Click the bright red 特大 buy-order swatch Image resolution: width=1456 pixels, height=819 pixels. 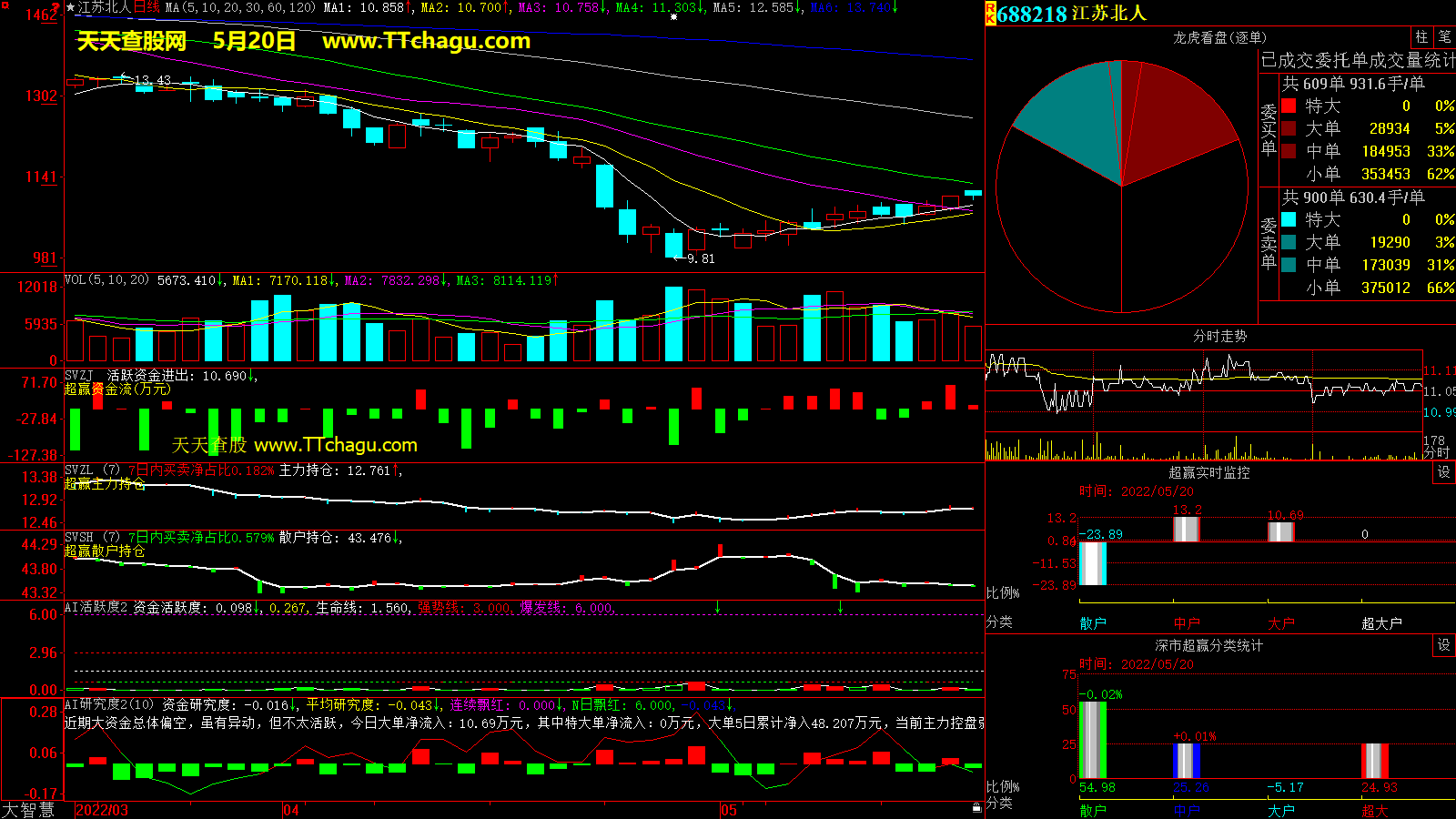pos(1289,106)
